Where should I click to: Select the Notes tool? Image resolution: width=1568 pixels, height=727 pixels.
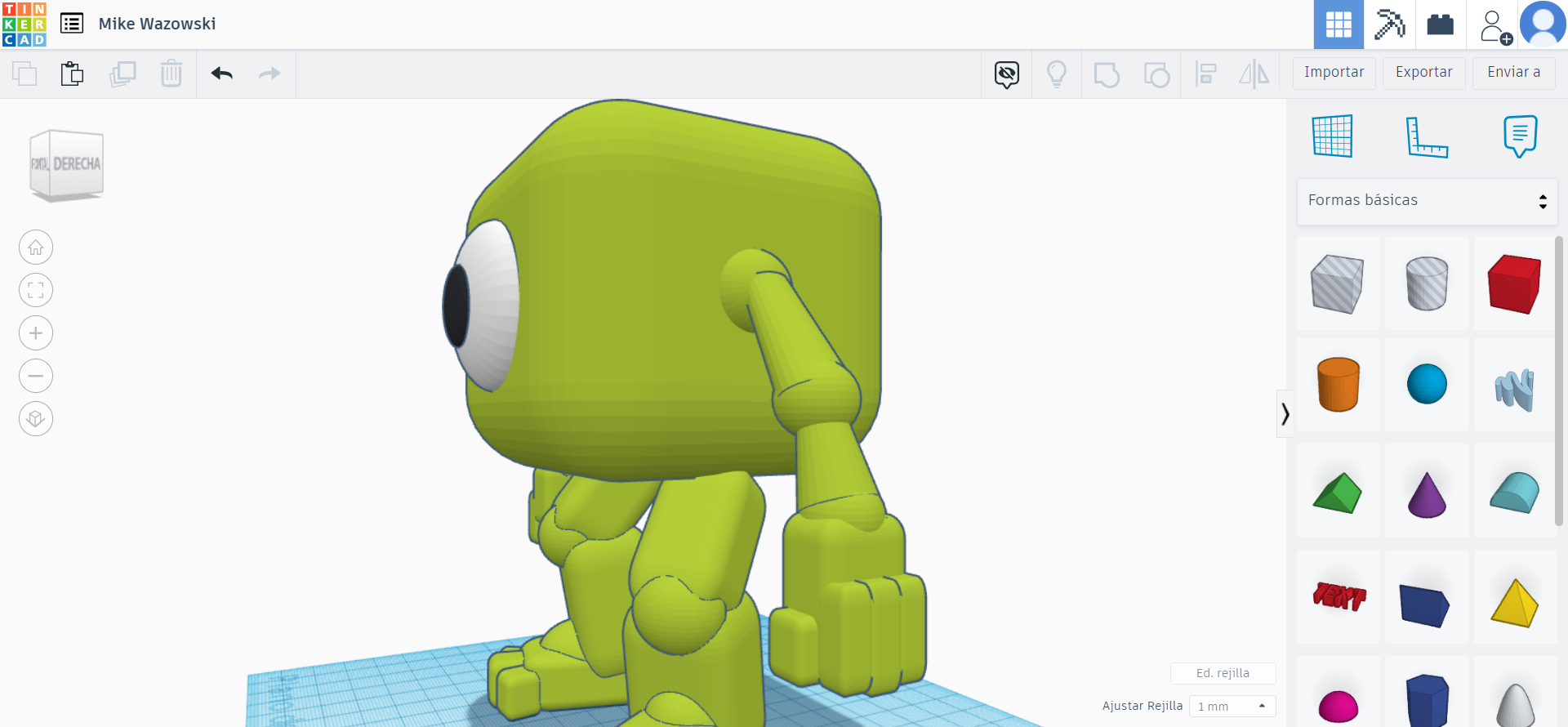1520,136
